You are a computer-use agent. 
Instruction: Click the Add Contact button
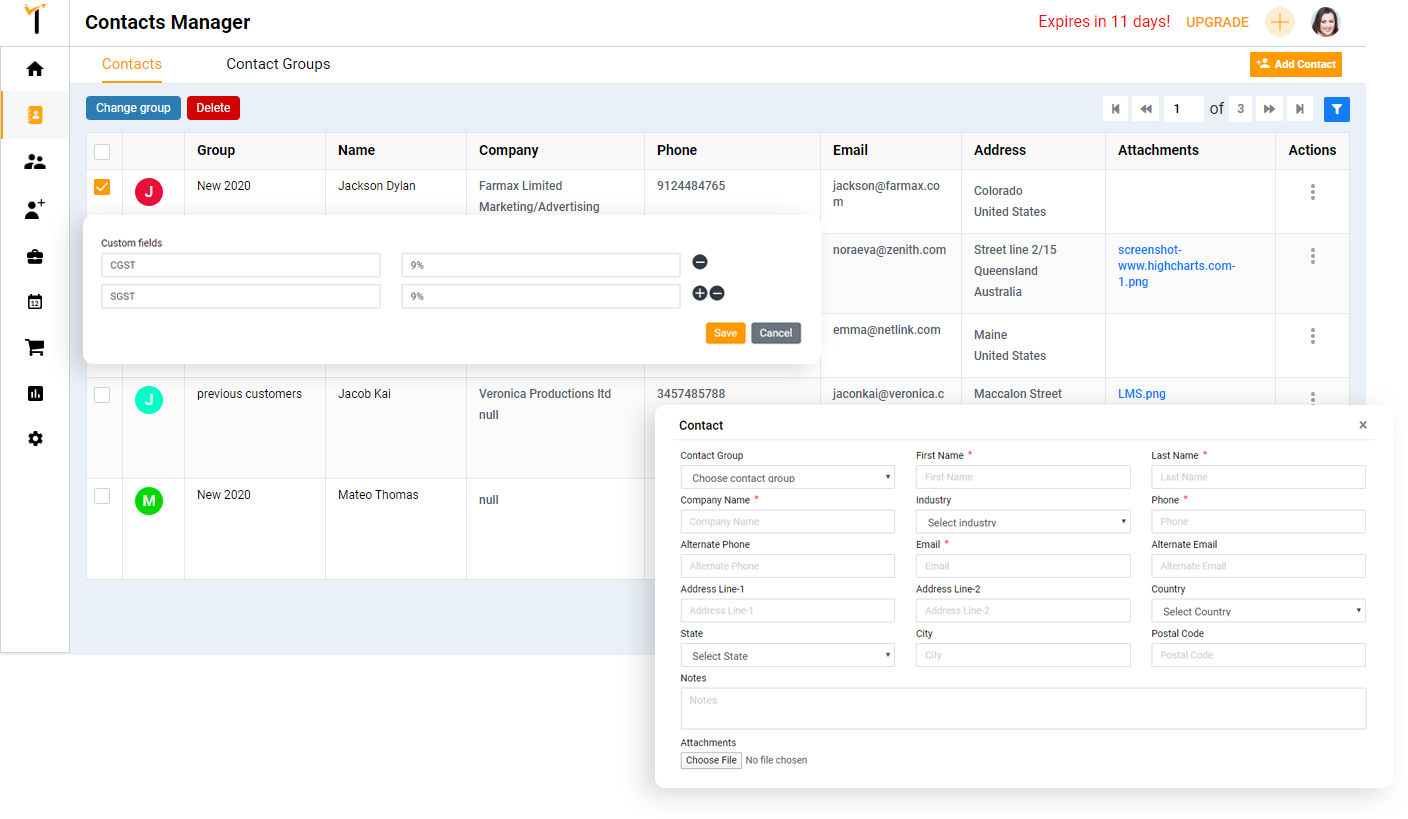(x=1296, y=64)
